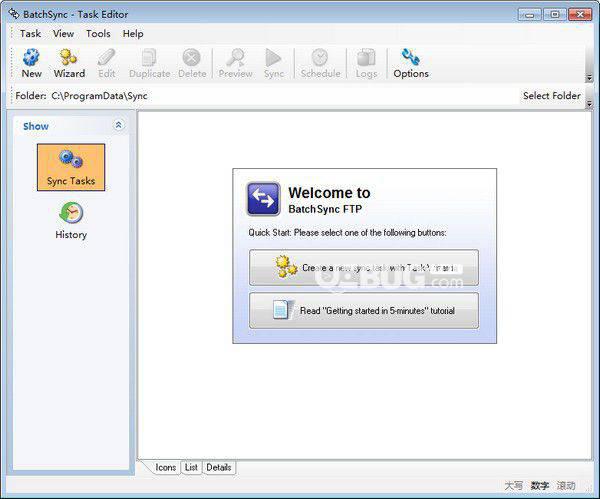Open the Getting started in 5-minutes tutorial
The width and height of the screenshot is (600, 499).
tap(364, 311)
